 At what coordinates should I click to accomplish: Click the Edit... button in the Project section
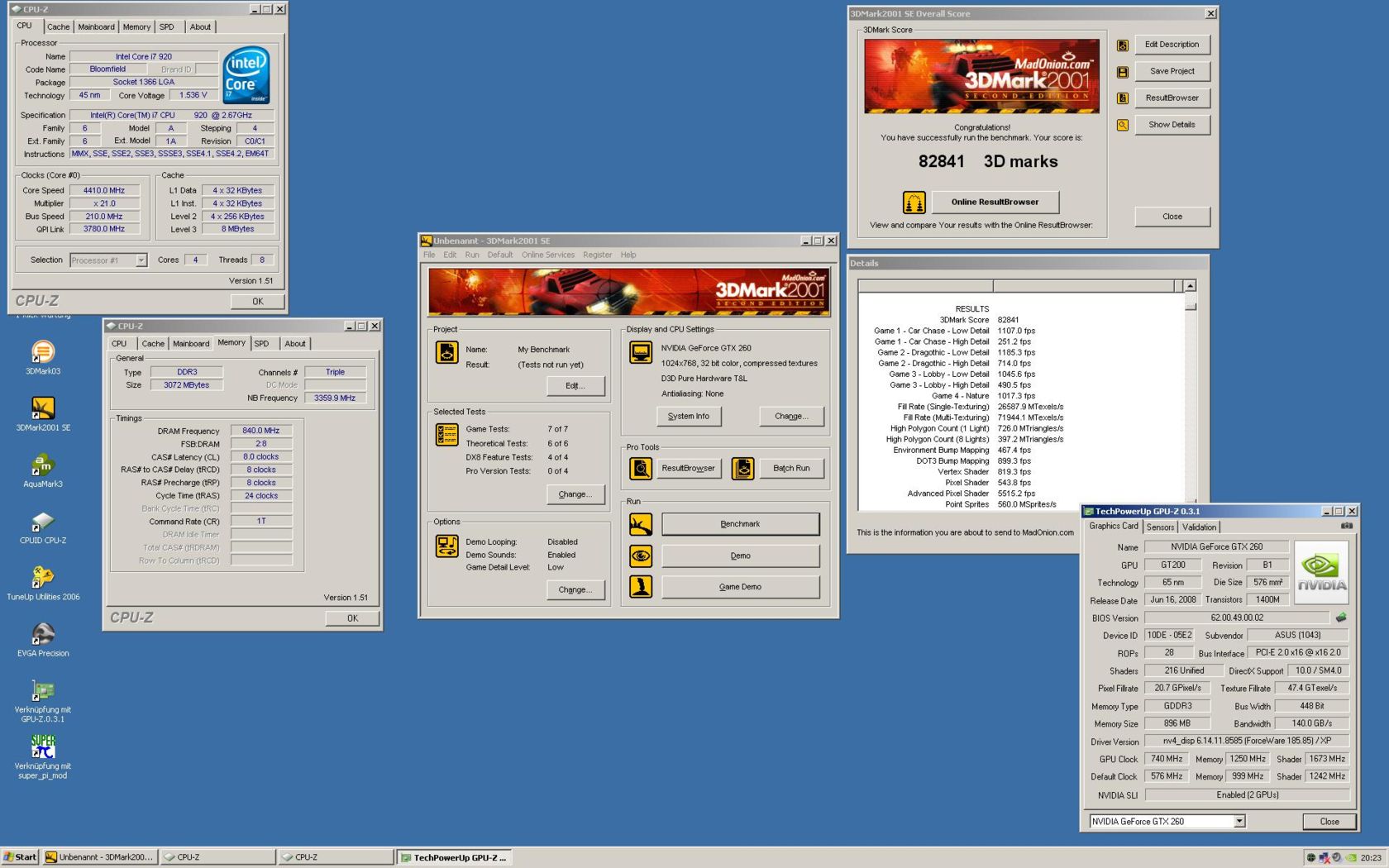point(575,386)
